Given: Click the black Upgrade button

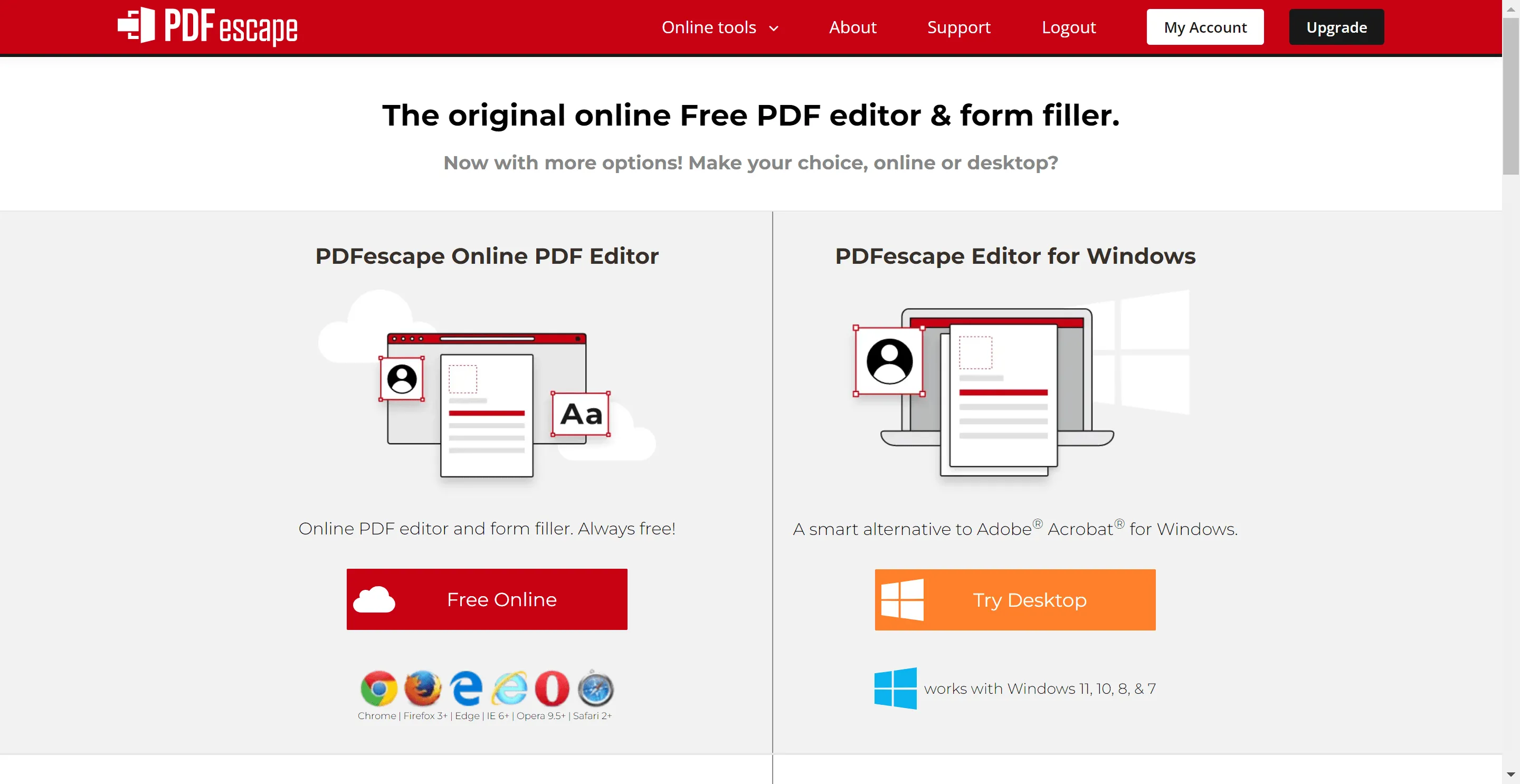Looking at the screenshot, I should (1336, 27).
